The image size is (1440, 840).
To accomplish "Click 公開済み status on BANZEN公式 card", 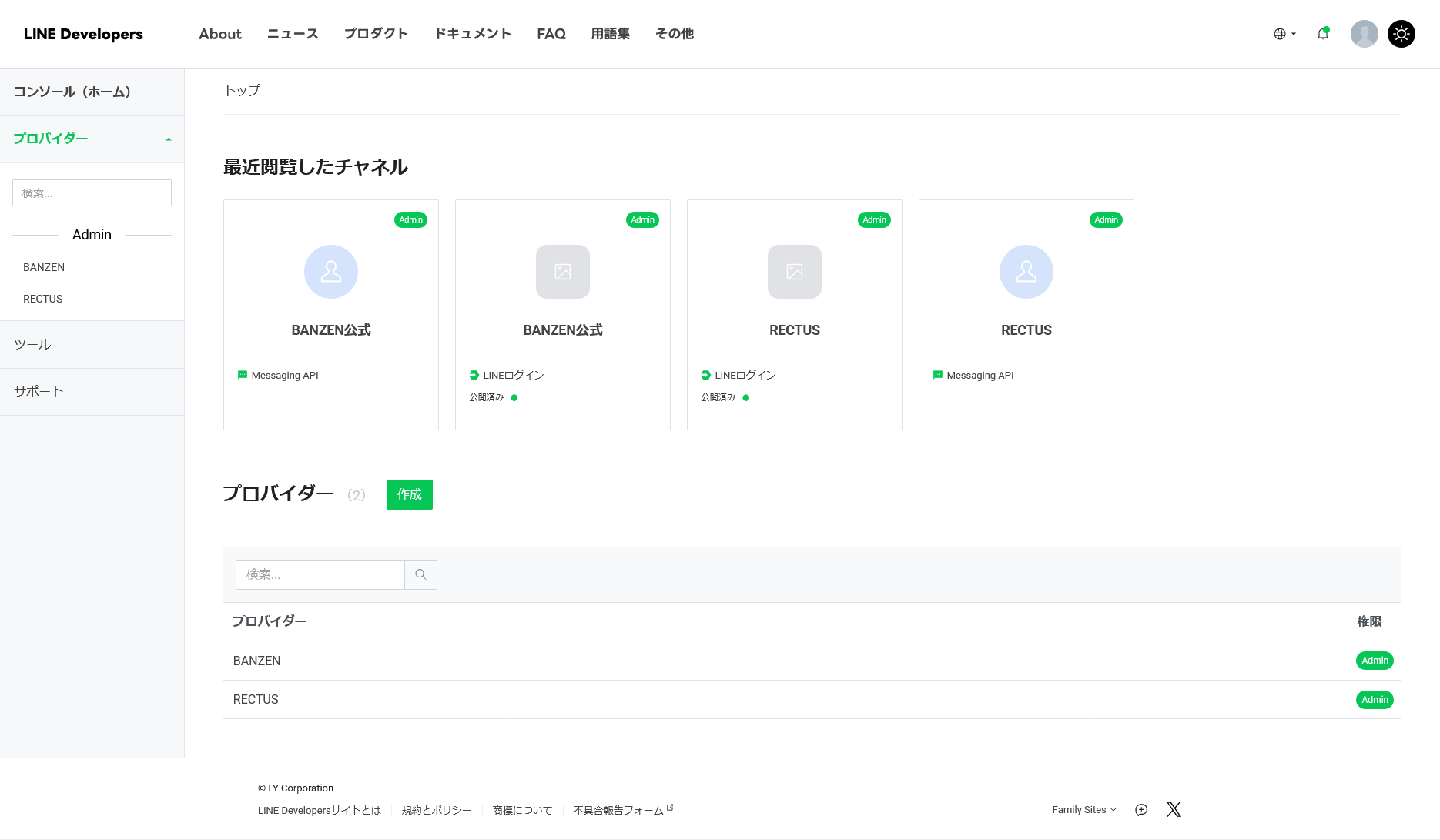I will [x=494, y=397].
